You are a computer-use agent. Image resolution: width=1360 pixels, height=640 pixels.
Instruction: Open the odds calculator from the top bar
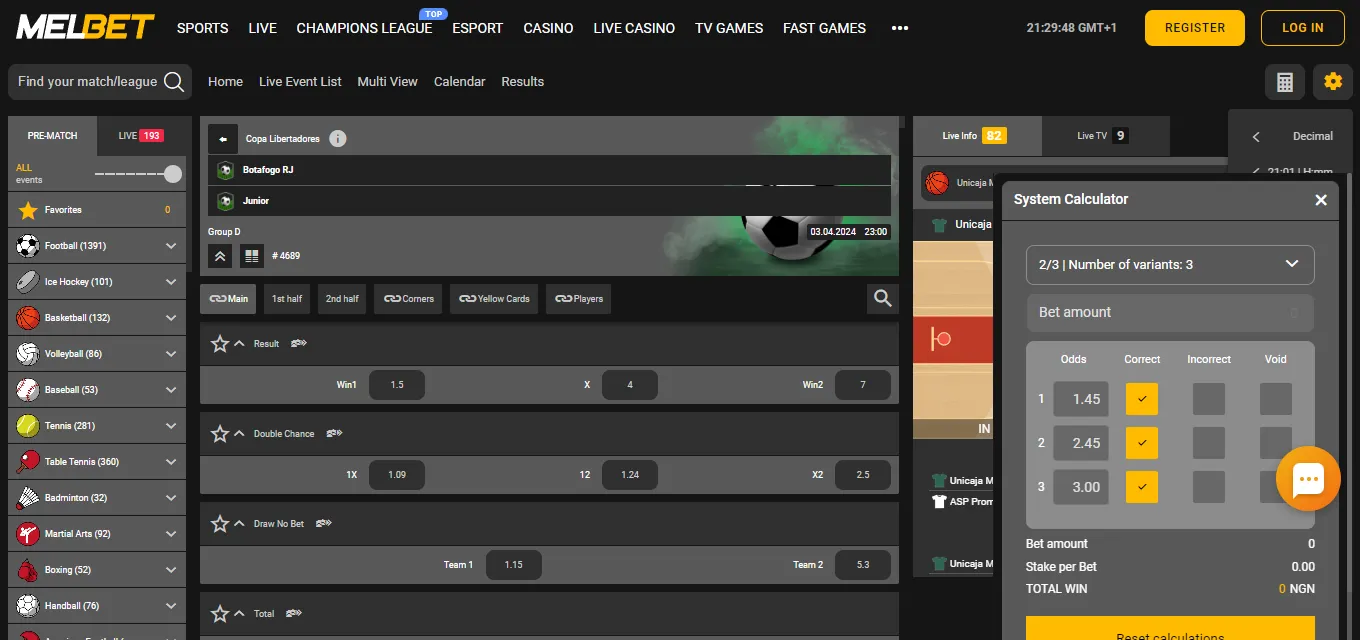(x=1284, y=81)
